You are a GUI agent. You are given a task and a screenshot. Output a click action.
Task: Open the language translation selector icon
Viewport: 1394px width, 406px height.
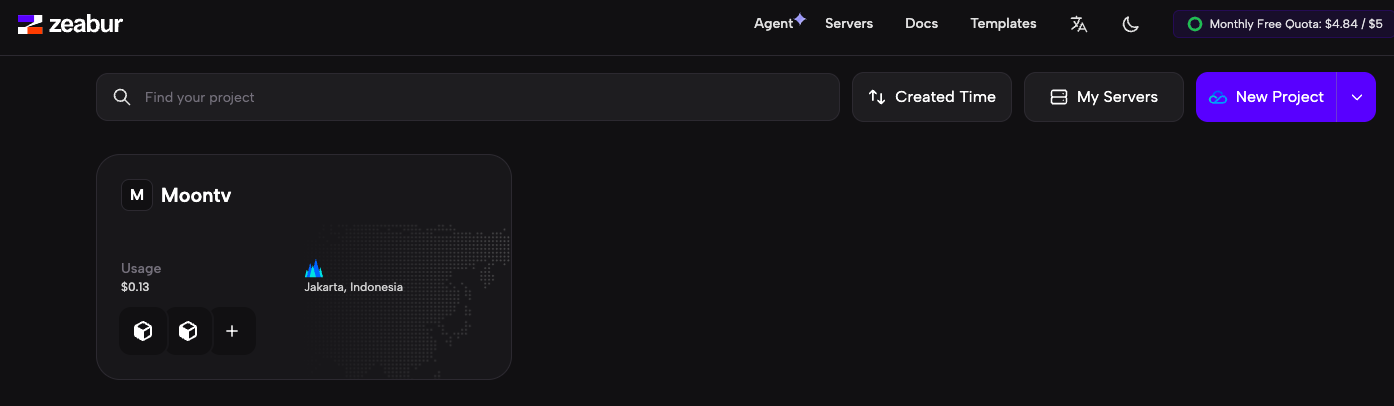(1078, 24)
